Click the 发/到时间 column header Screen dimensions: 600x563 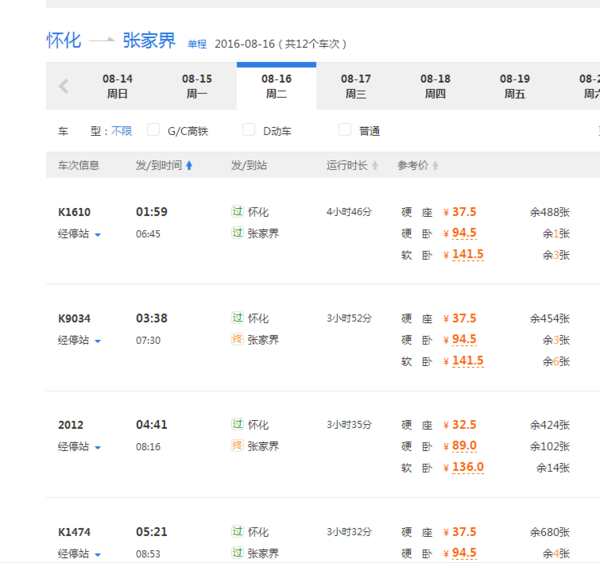[159, 165]
